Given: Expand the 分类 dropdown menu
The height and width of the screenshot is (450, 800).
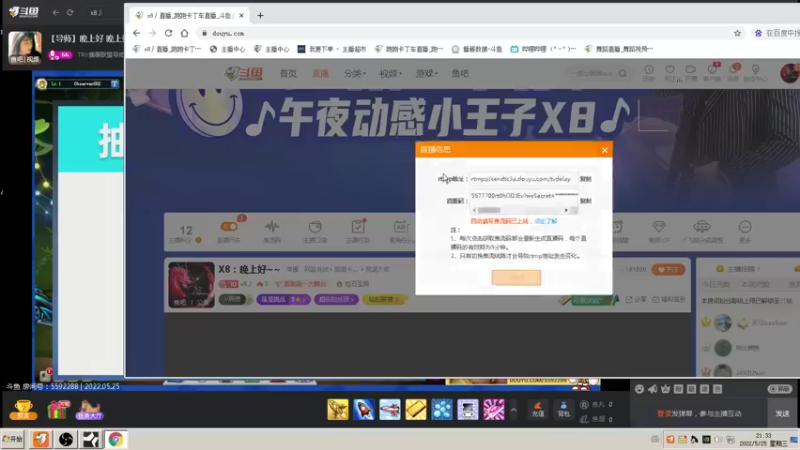Looking at the screenshot, I should (355, 73).
